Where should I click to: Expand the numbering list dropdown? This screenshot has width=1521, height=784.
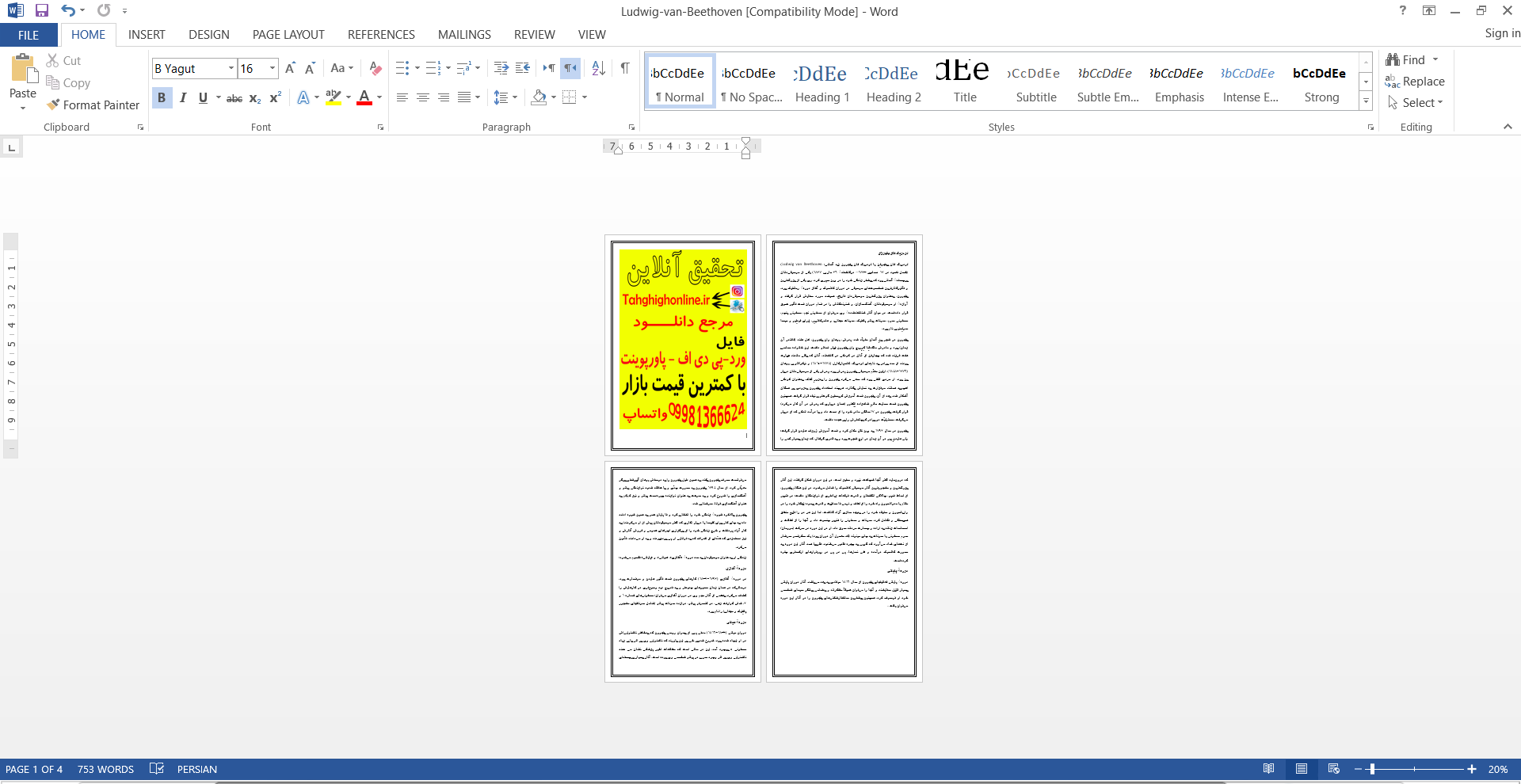click(448, 69)
